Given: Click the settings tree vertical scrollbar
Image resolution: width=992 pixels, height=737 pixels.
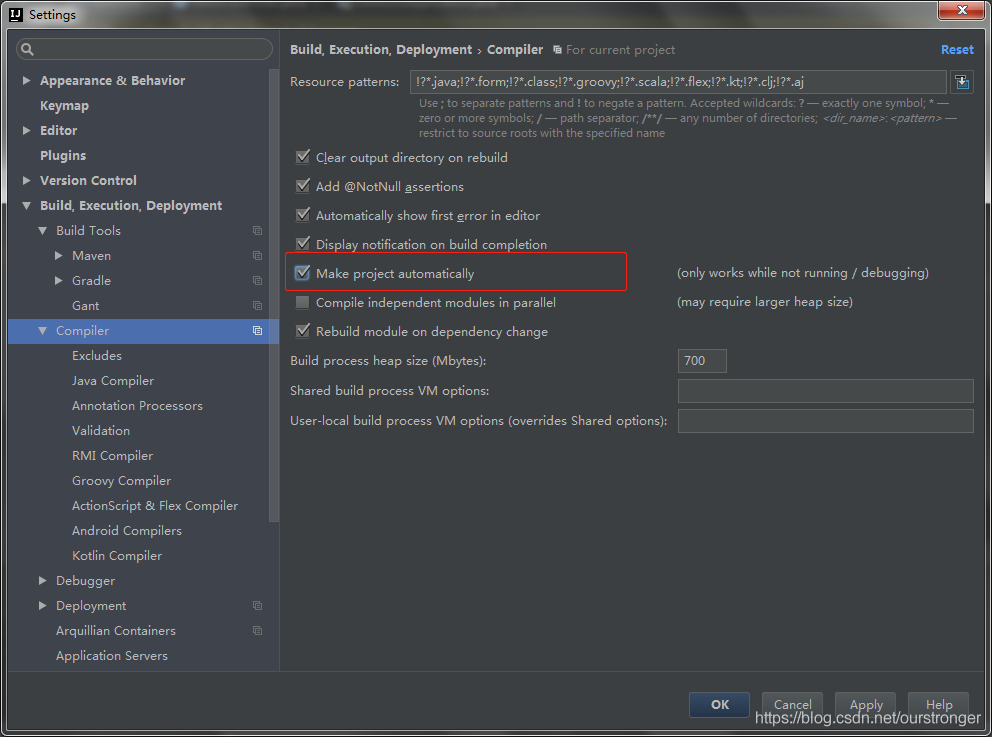Looking at the screenshot, I should 274,295.
